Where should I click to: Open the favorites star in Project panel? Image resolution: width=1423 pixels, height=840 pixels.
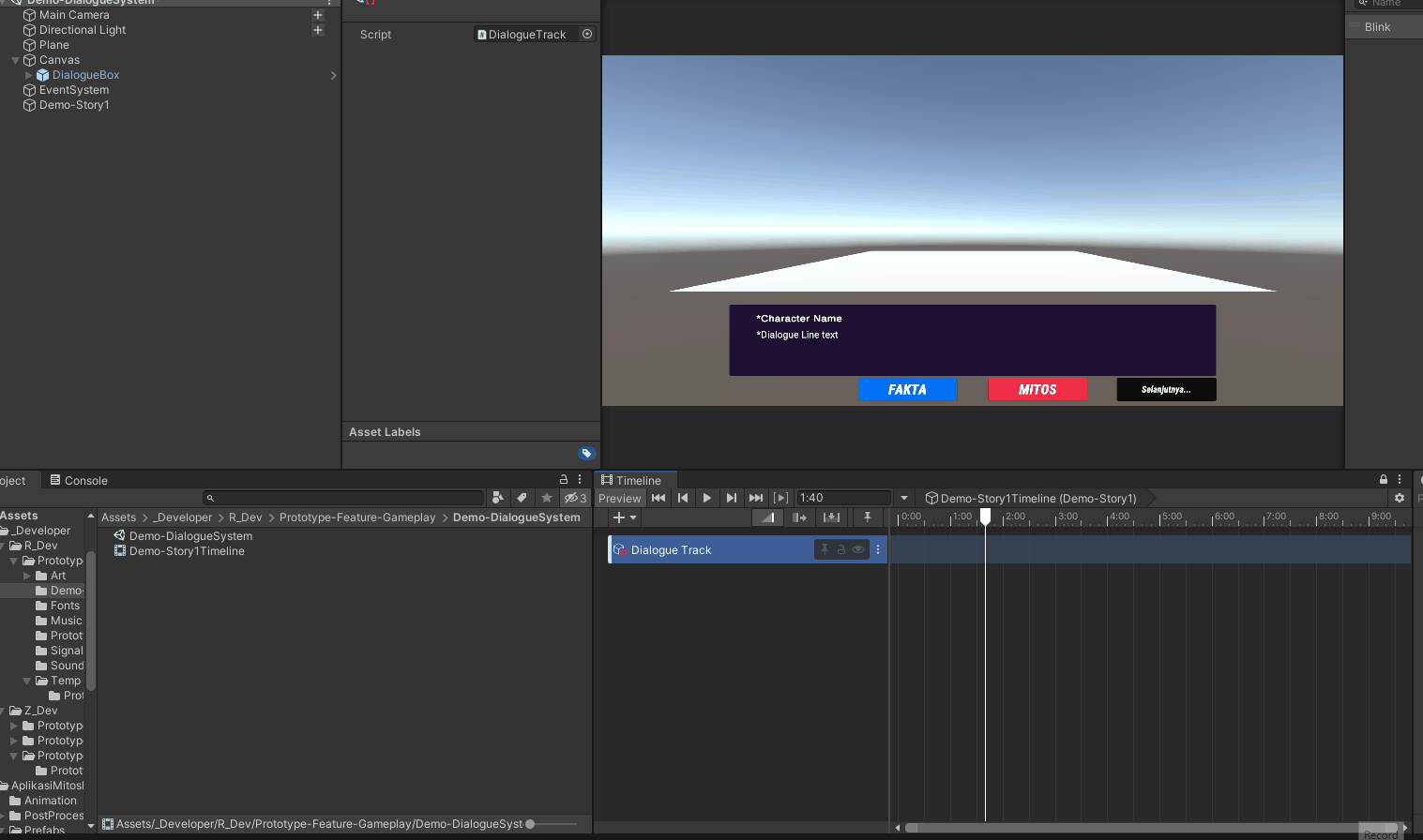coord(547,498)
